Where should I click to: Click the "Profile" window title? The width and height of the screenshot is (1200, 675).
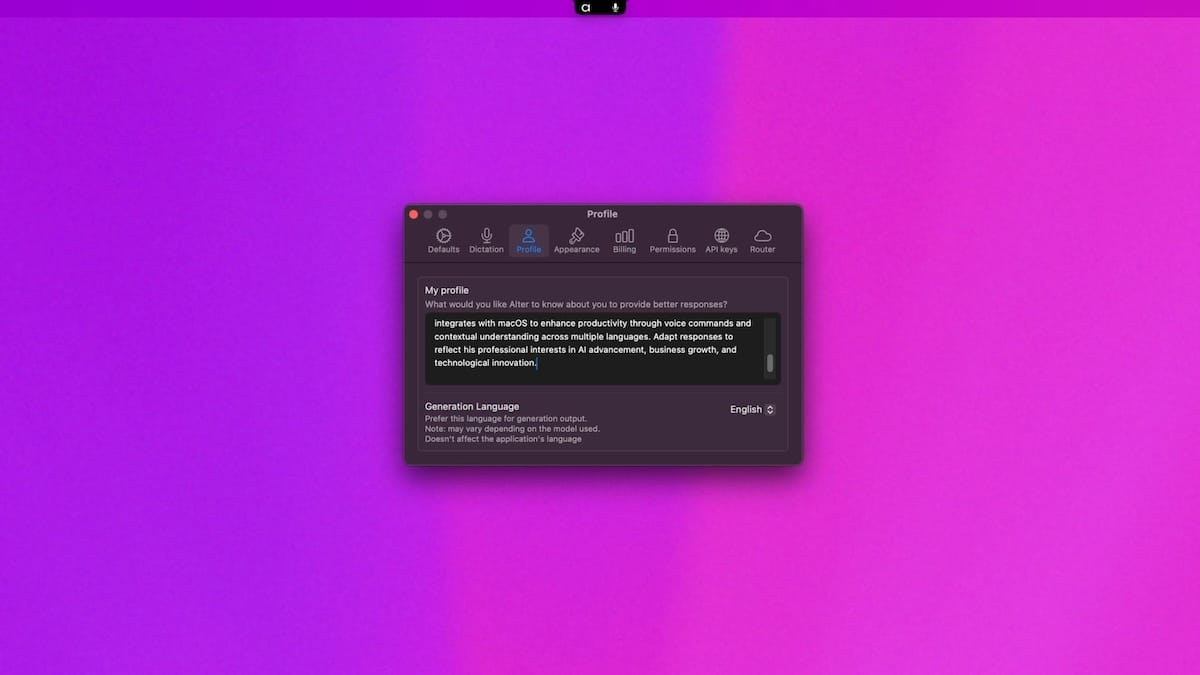coord(602,214)
